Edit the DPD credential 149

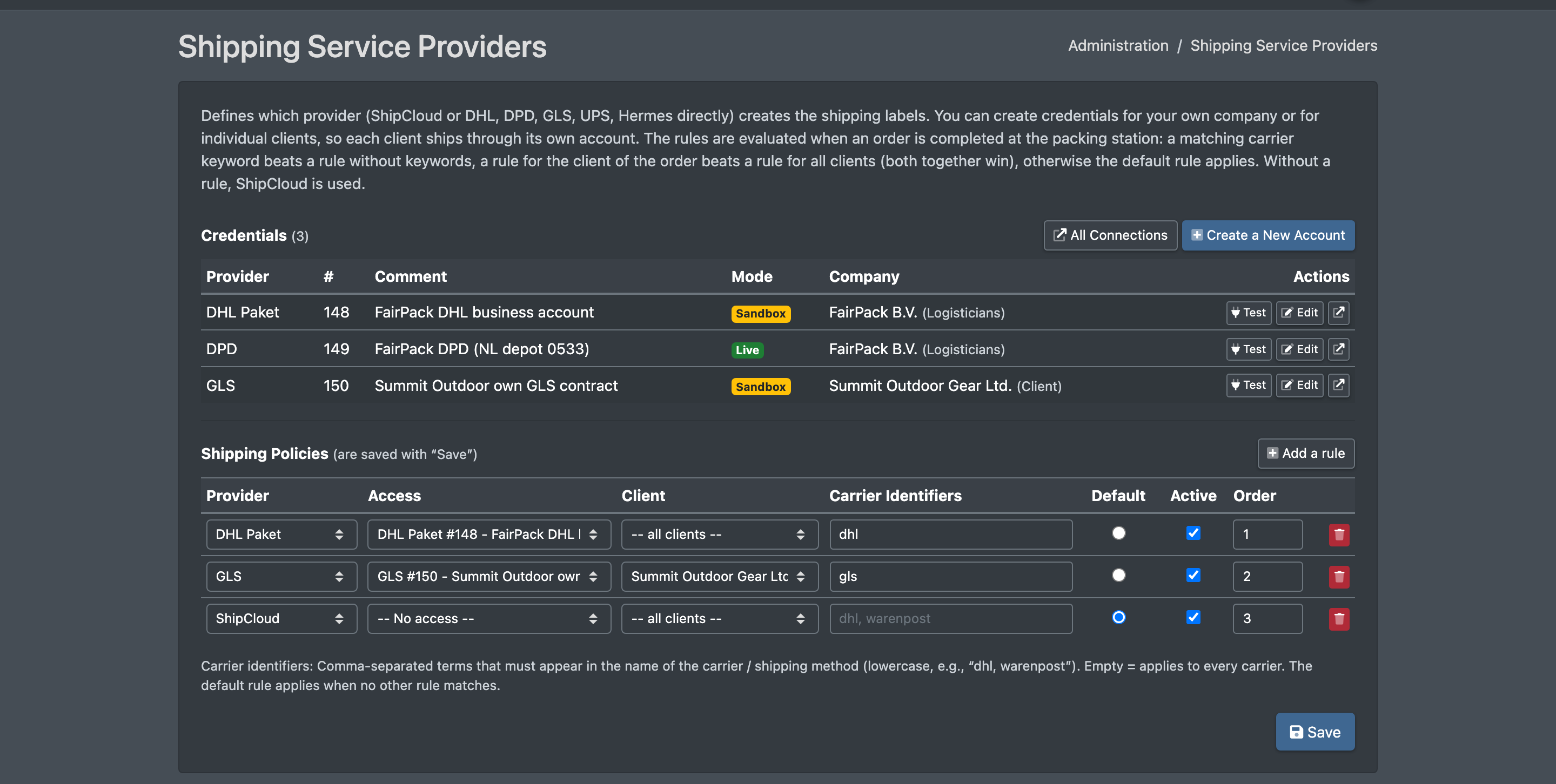(x=1299, y=349)
